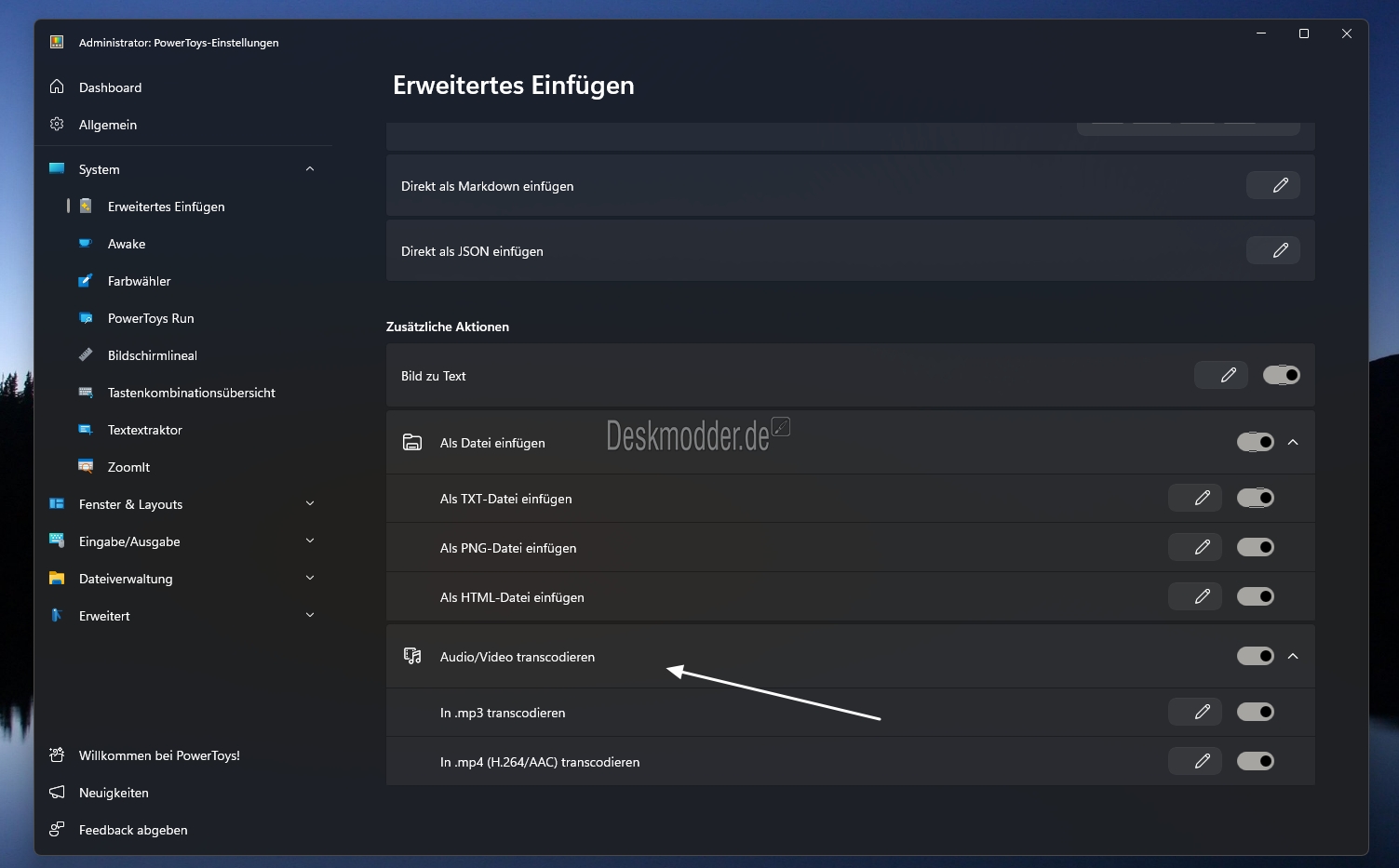Click the Erweitertes Einfügen sidebar icon
1399x868 pixels.
click(86, 206)
